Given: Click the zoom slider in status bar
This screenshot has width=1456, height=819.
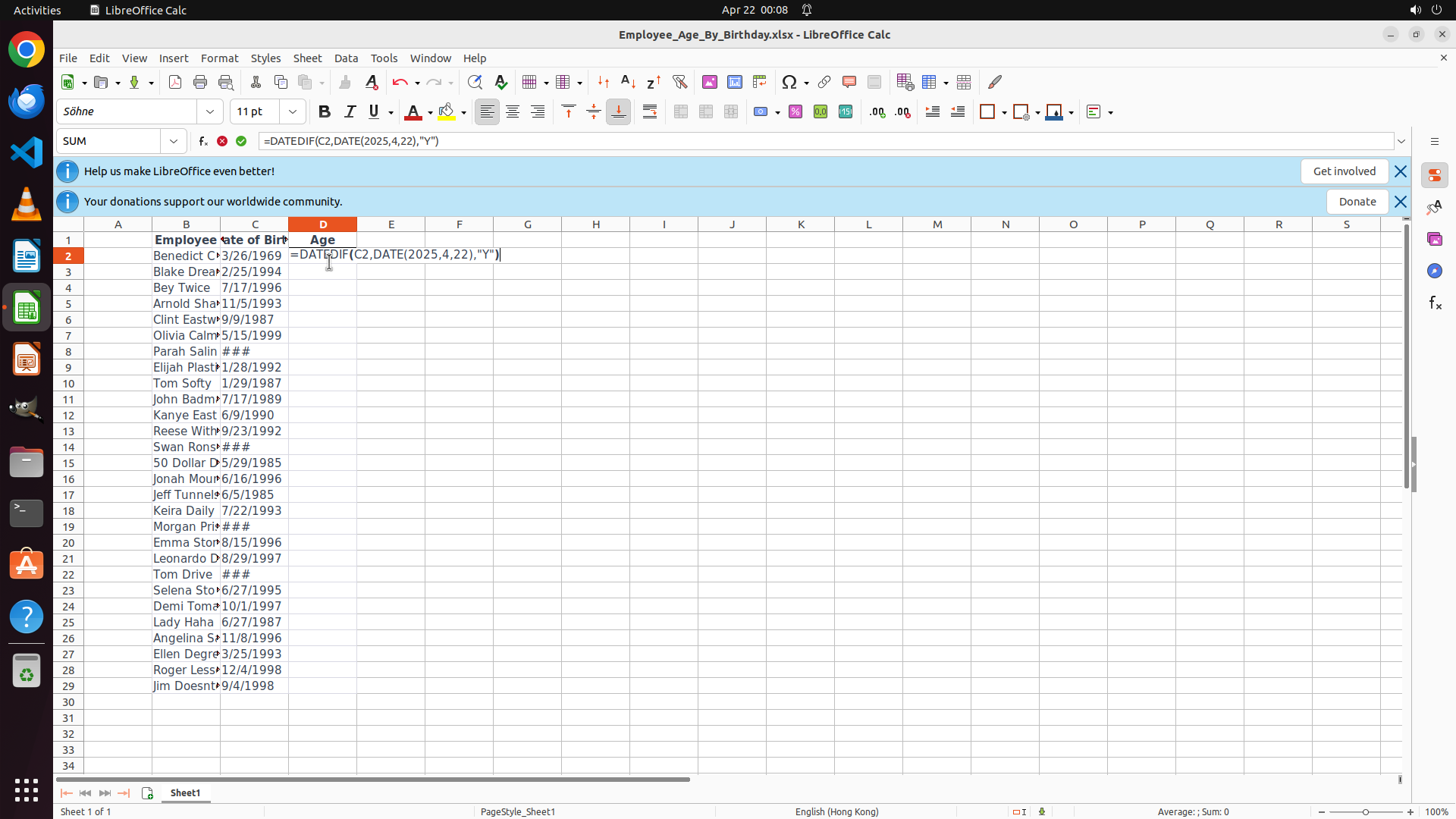Looking at the screenshot, I should (1365, 812).
